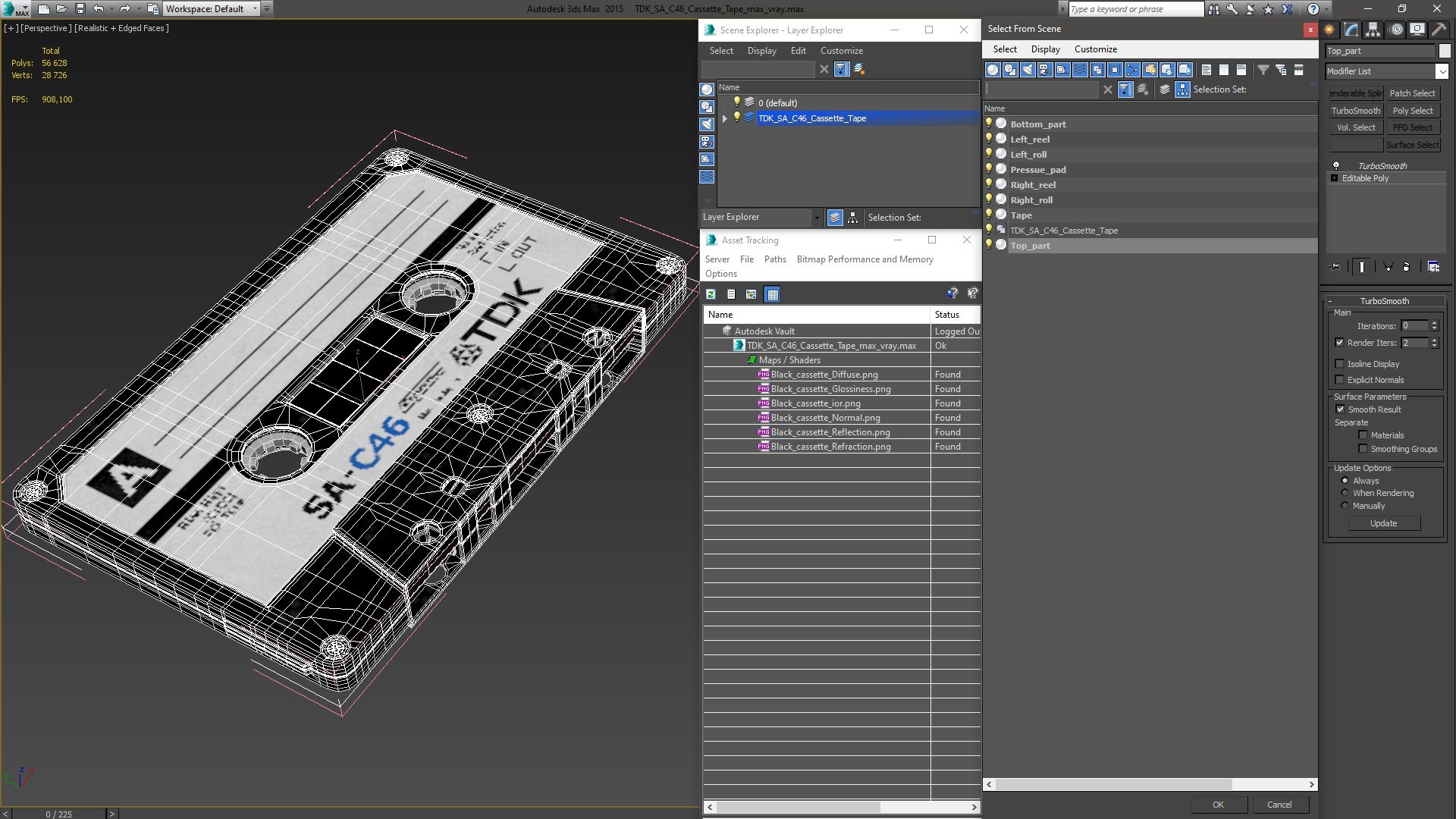Viewport: 1456px width, 819px height.
Task: Toggle Smooth Result checkbox
Action: (1340, 409)
